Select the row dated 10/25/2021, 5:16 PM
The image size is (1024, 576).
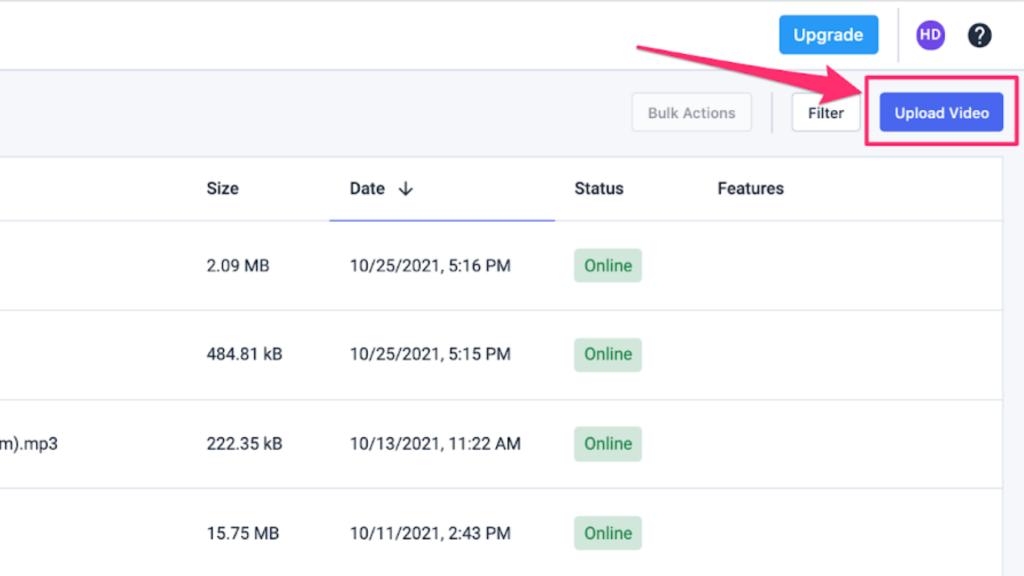point(501,266)
